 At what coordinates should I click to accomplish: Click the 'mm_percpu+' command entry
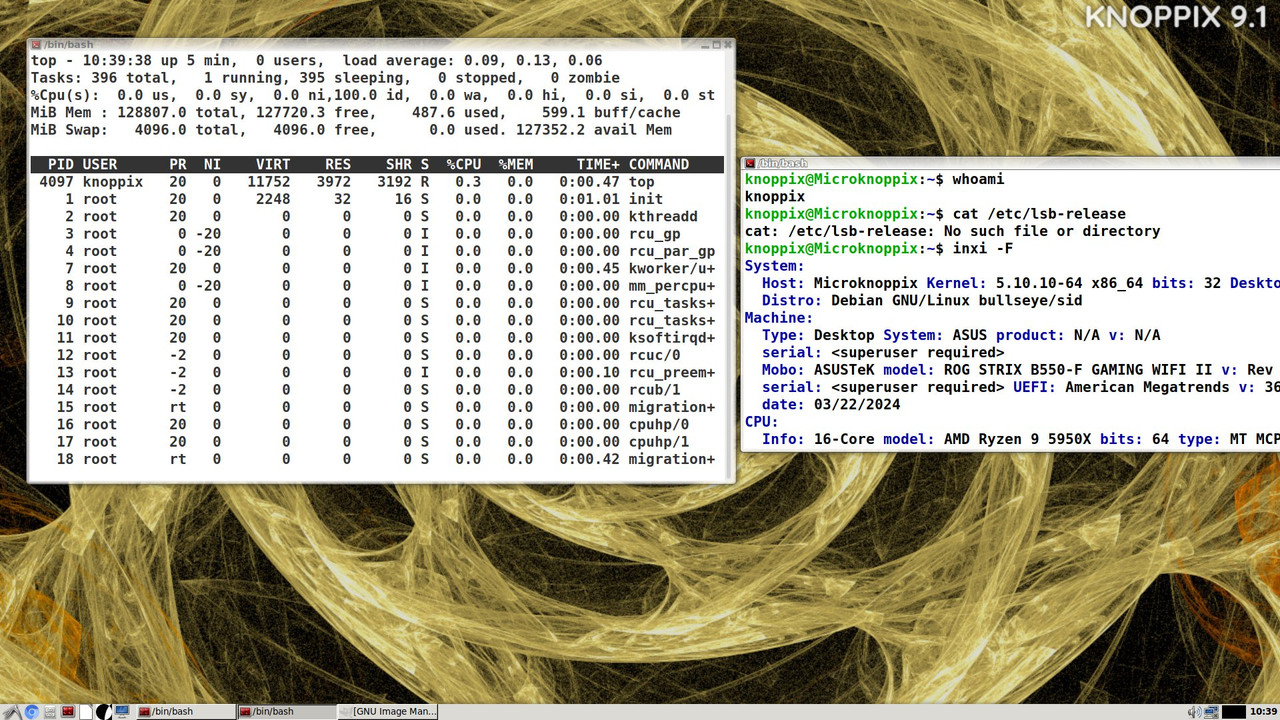(671, 286)
